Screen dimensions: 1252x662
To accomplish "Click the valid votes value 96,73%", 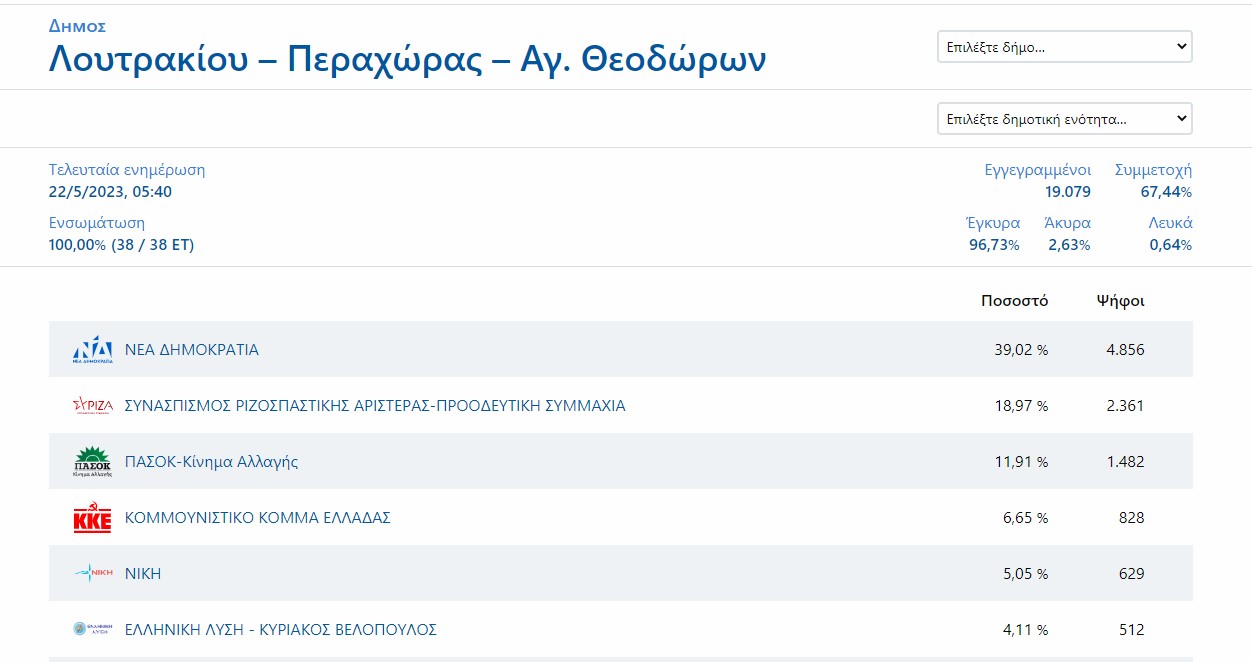I will [x=994, y=245].
